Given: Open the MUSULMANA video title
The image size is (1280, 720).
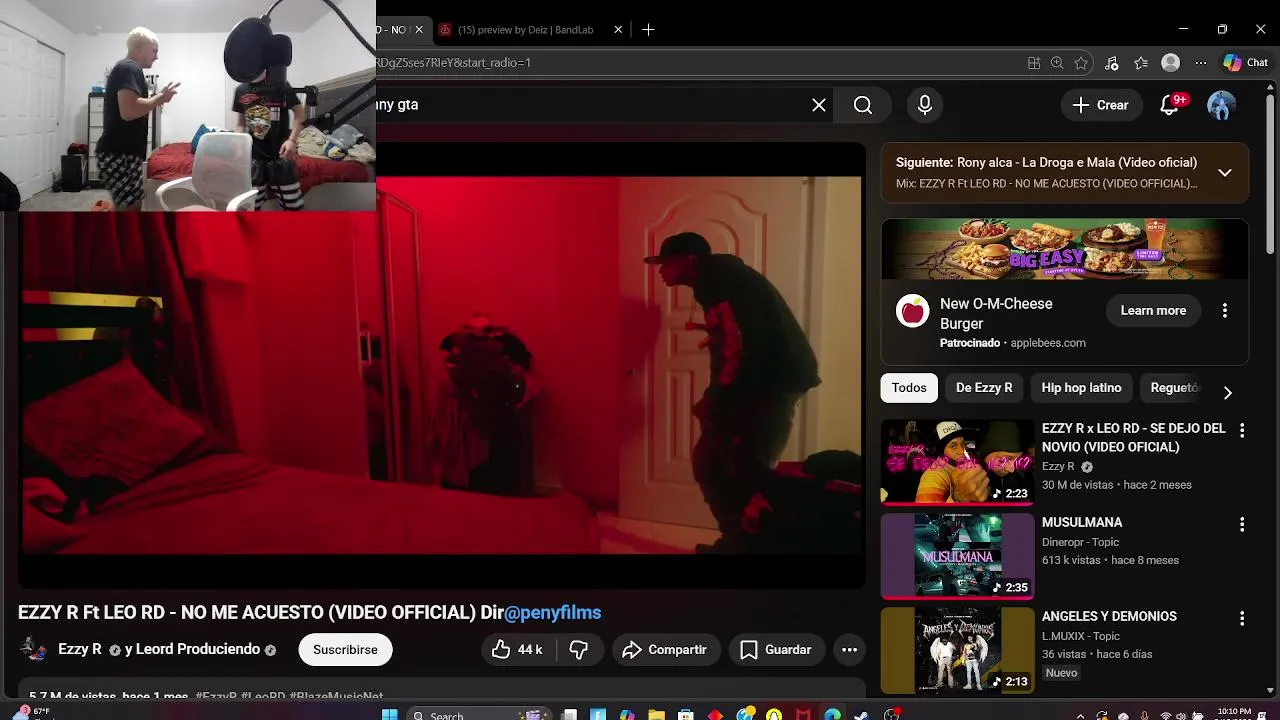Looking at the screenshot, I should click(1082, 523).
